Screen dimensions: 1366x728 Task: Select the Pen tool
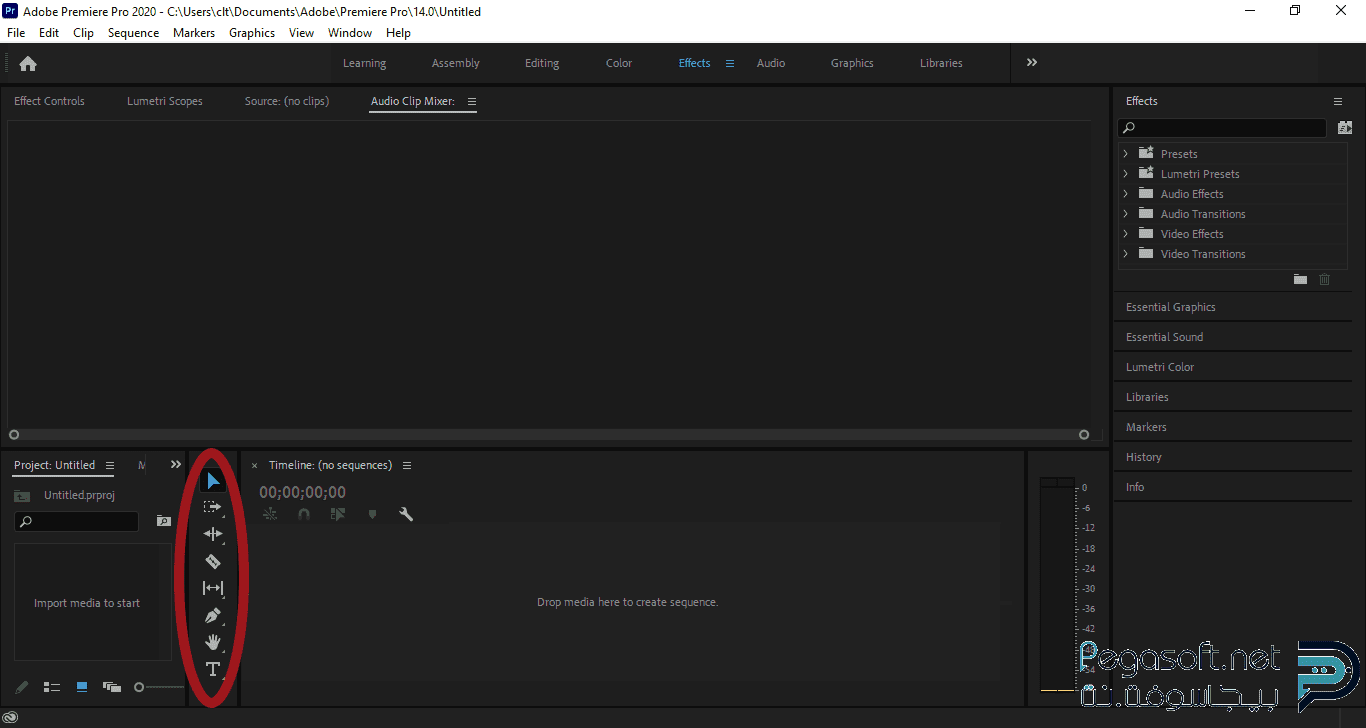pos(213,615)
